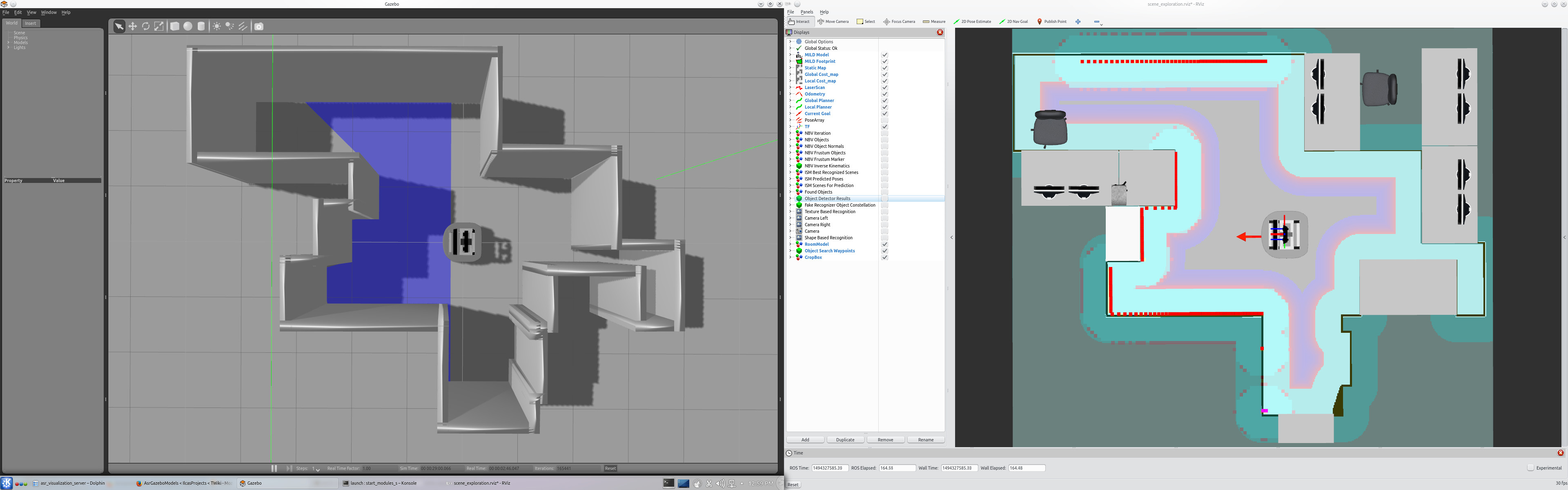The width and height of the screenshot is (1568, 490).
Task: Close the Time panel in RViz
Action: [1560, 453]
